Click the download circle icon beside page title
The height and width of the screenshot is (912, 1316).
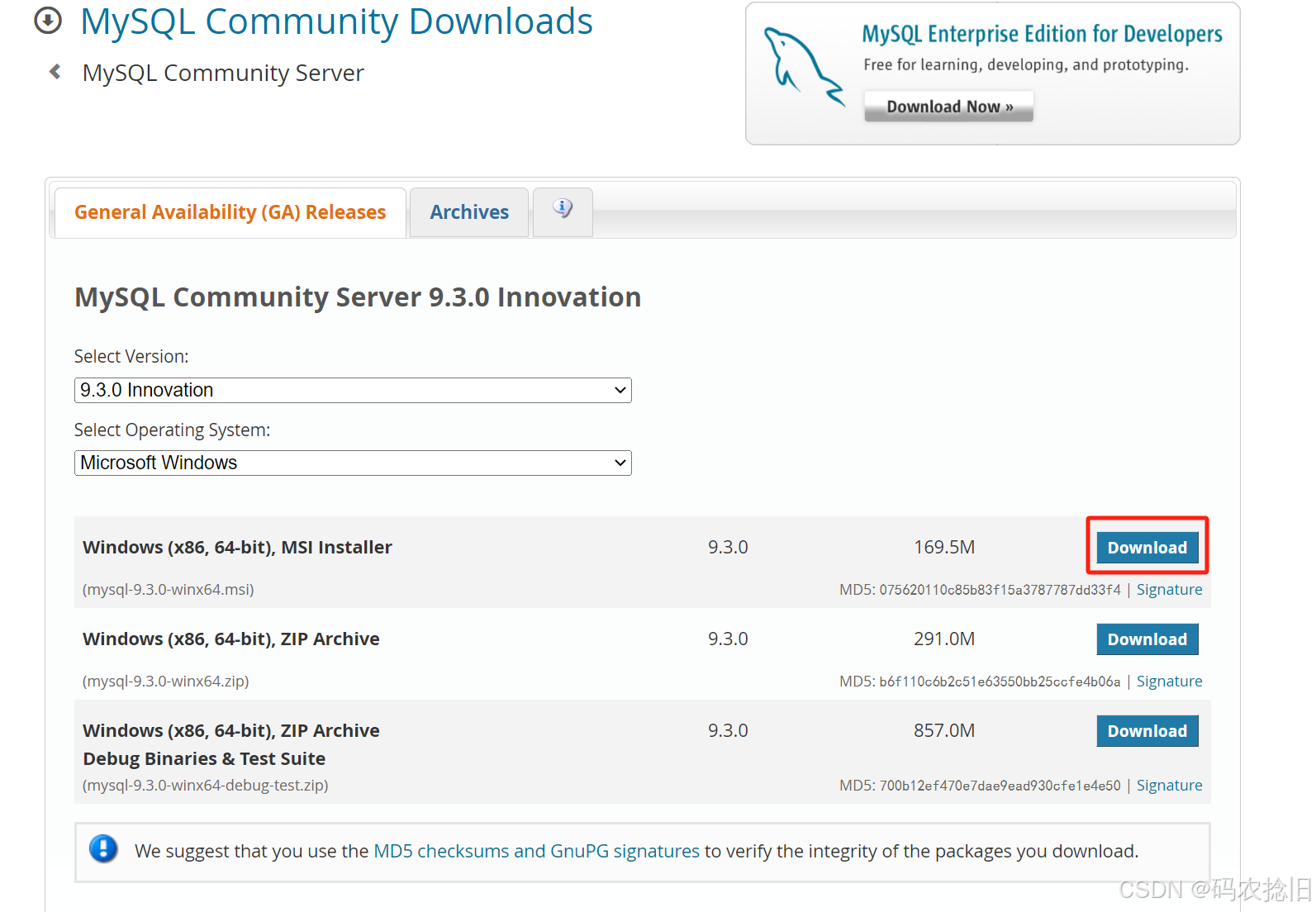tap(48, 21)
